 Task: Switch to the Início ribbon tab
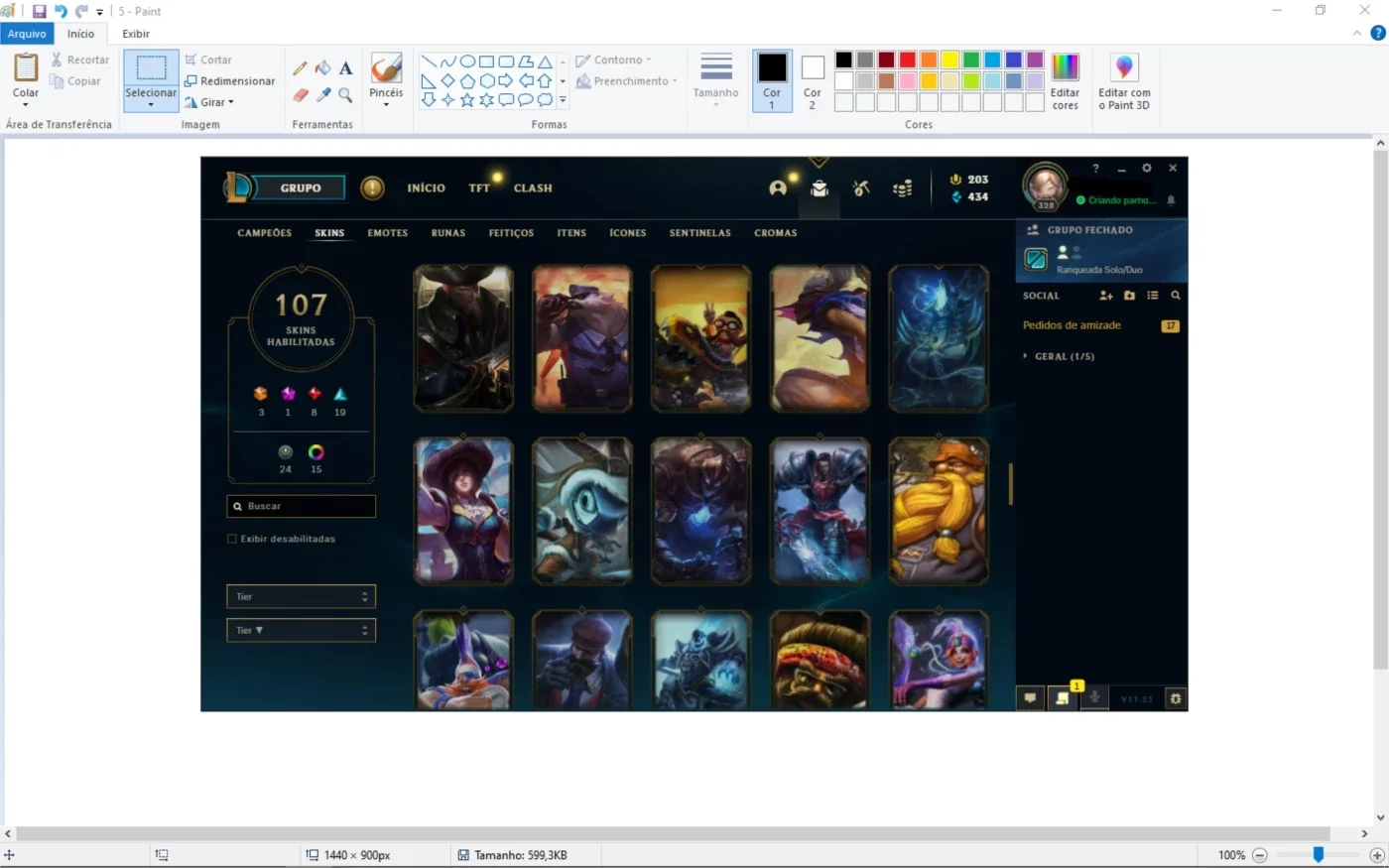(80, 34)
